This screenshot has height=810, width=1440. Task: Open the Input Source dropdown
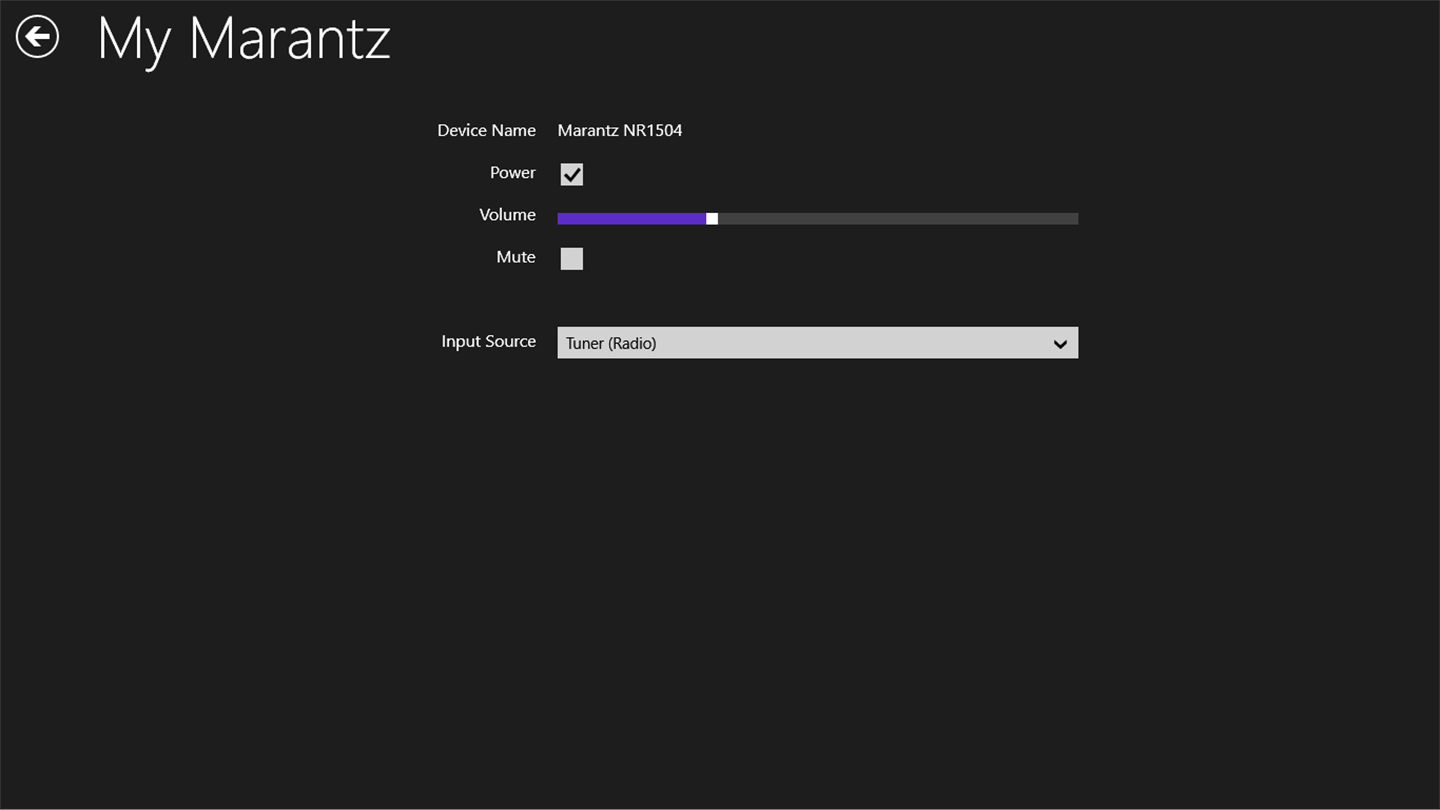pyautogui.click(x=817, y=343)
